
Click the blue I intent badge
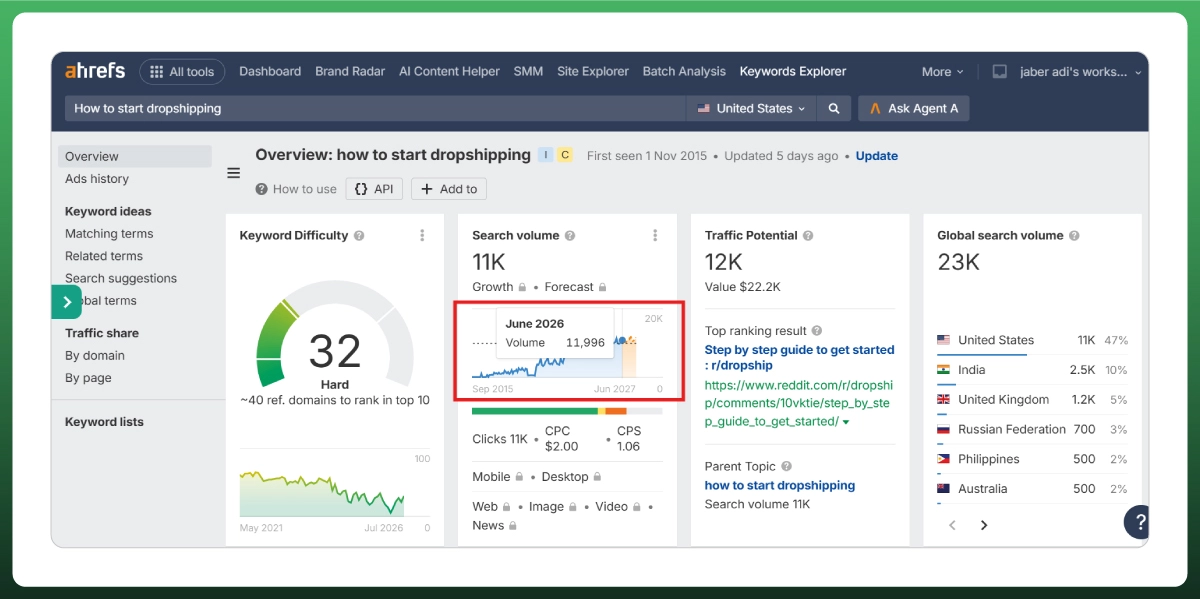coord(545,155)
